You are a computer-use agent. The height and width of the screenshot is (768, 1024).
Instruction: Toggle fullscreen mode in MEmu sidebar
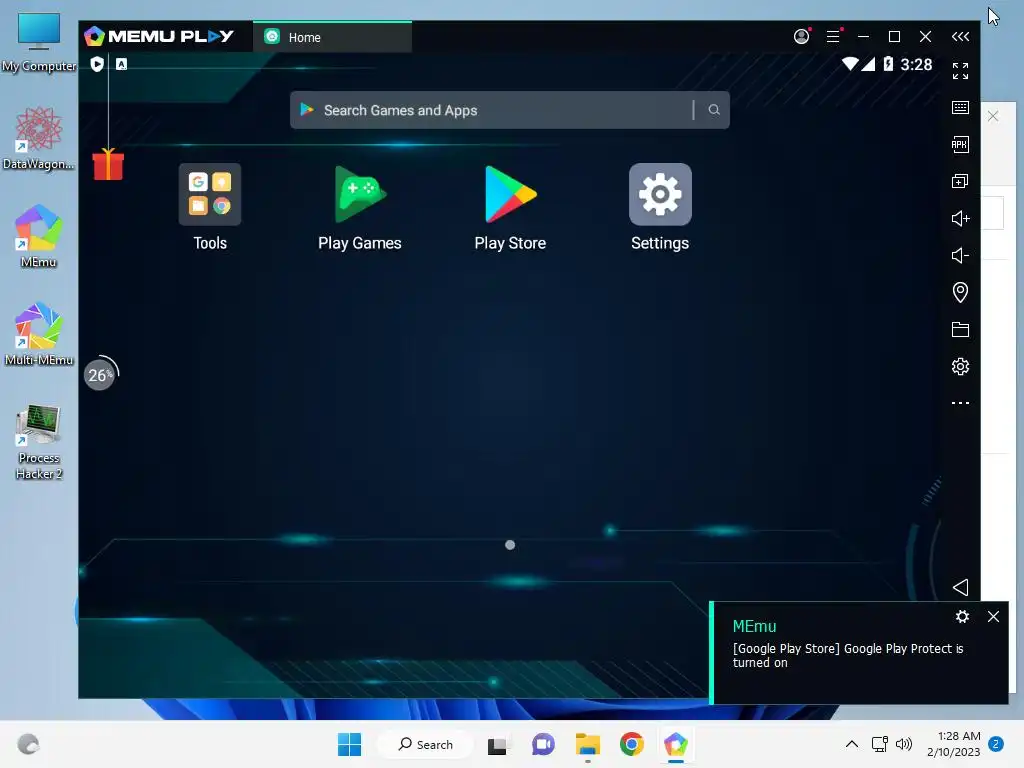coord(960,71)
